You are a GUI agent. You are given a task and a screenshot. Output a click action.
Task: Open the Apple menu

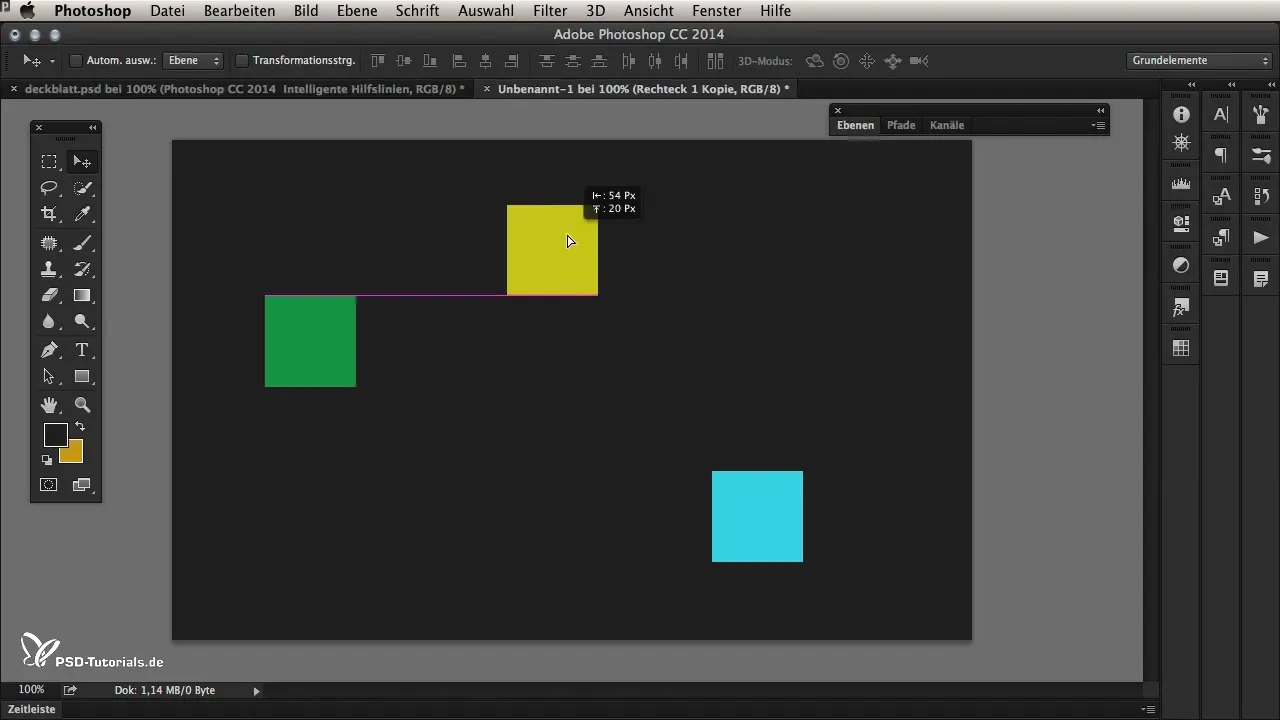click(26, 11)
